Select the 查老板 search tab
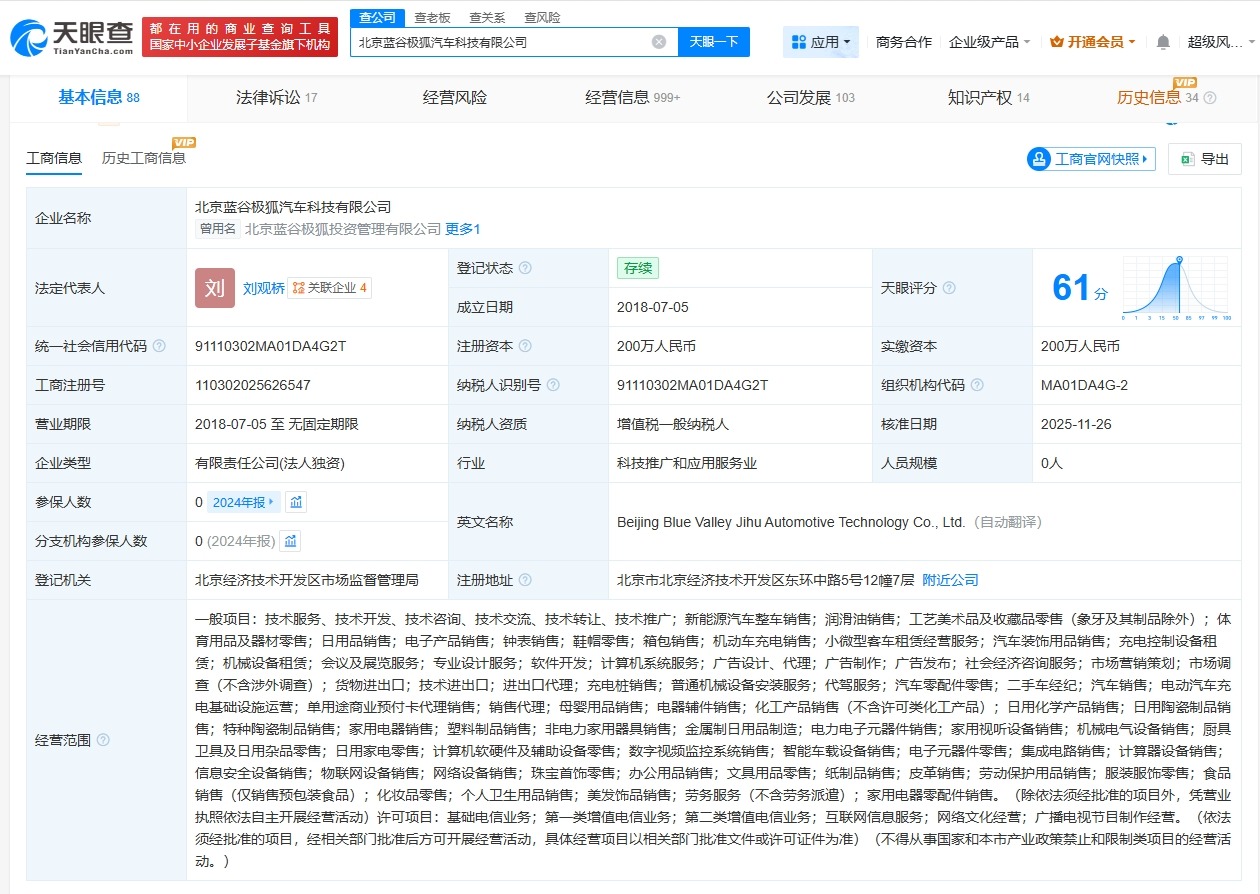The width and height of the screenshot is (1260, 894). 431,16
